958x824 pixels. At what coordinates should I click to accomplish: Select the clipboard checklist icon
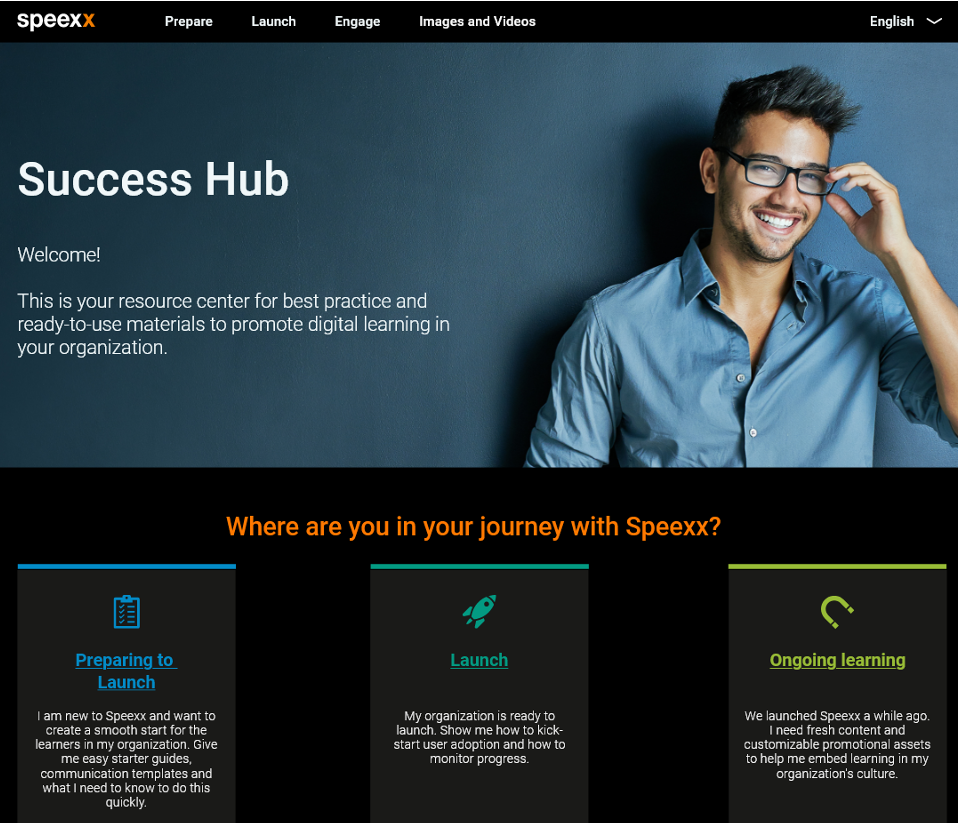click(x=126, y=611)
